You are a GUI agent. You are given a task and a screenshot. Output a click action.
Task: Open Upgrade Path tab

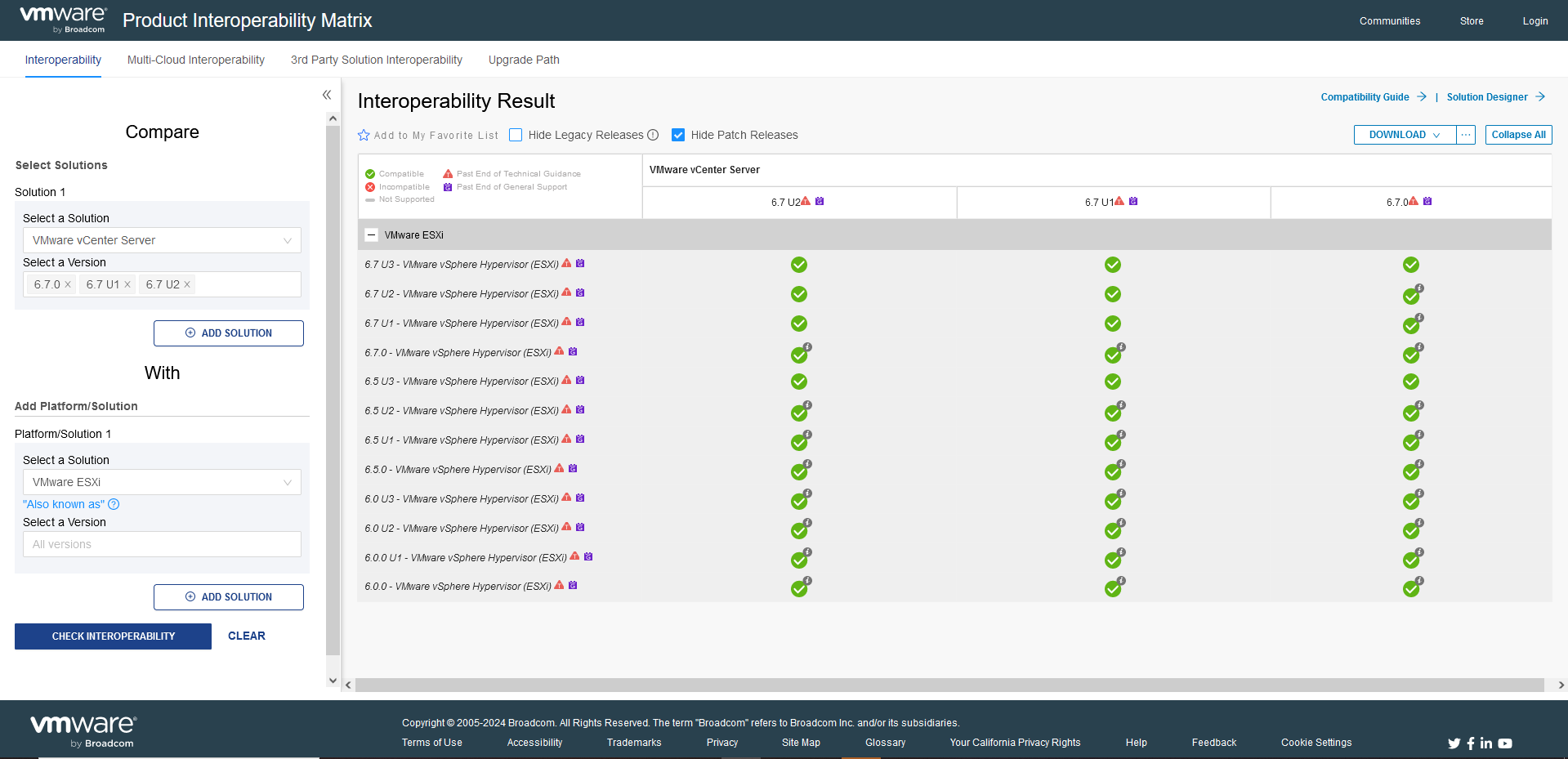(x=524, y=60)
